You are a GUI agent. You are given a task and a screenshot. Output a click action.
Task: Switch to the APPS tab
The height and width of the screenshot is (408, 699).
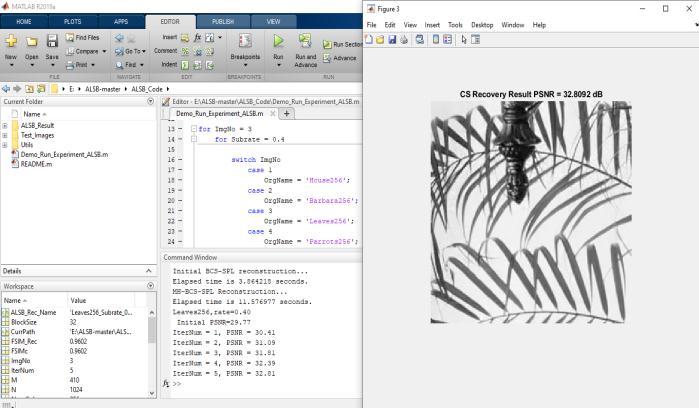point(121,21)
